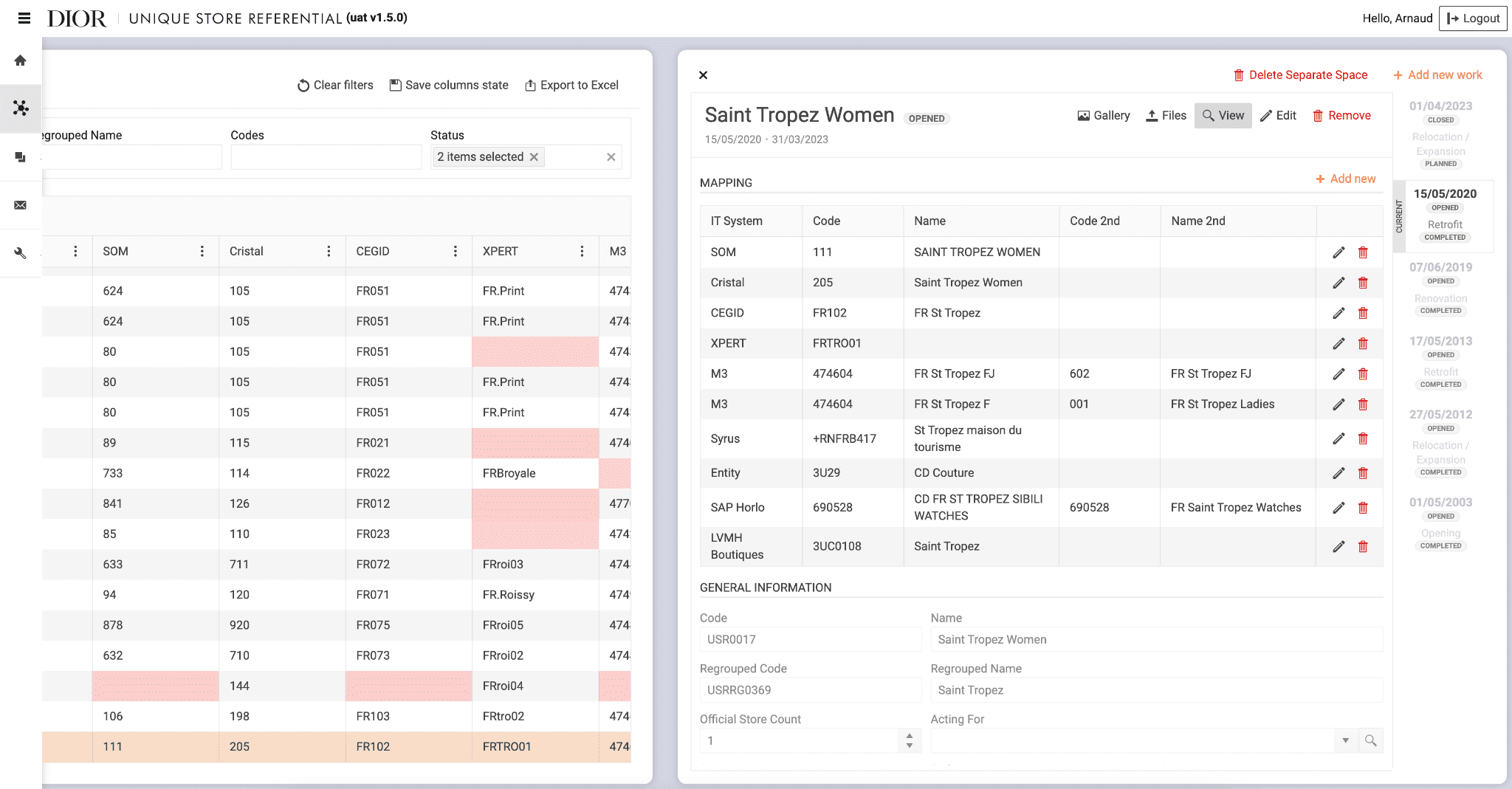Select the 07/06/2019 Renovation timeline entry
Viewport: 1512px width, 789px height.
(1440, 288)
